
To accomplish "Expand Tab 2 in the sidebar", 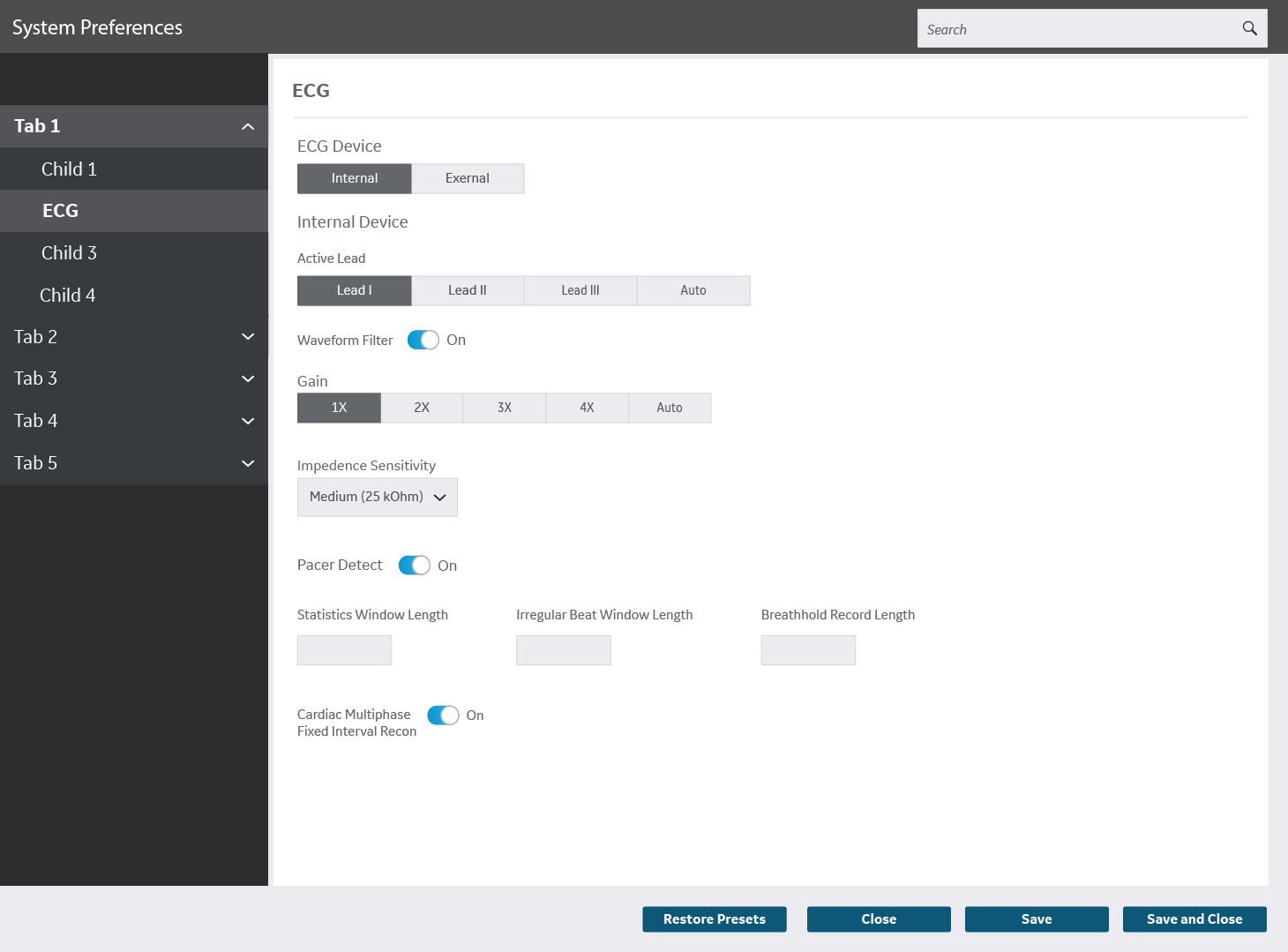I will coord(248,337).
